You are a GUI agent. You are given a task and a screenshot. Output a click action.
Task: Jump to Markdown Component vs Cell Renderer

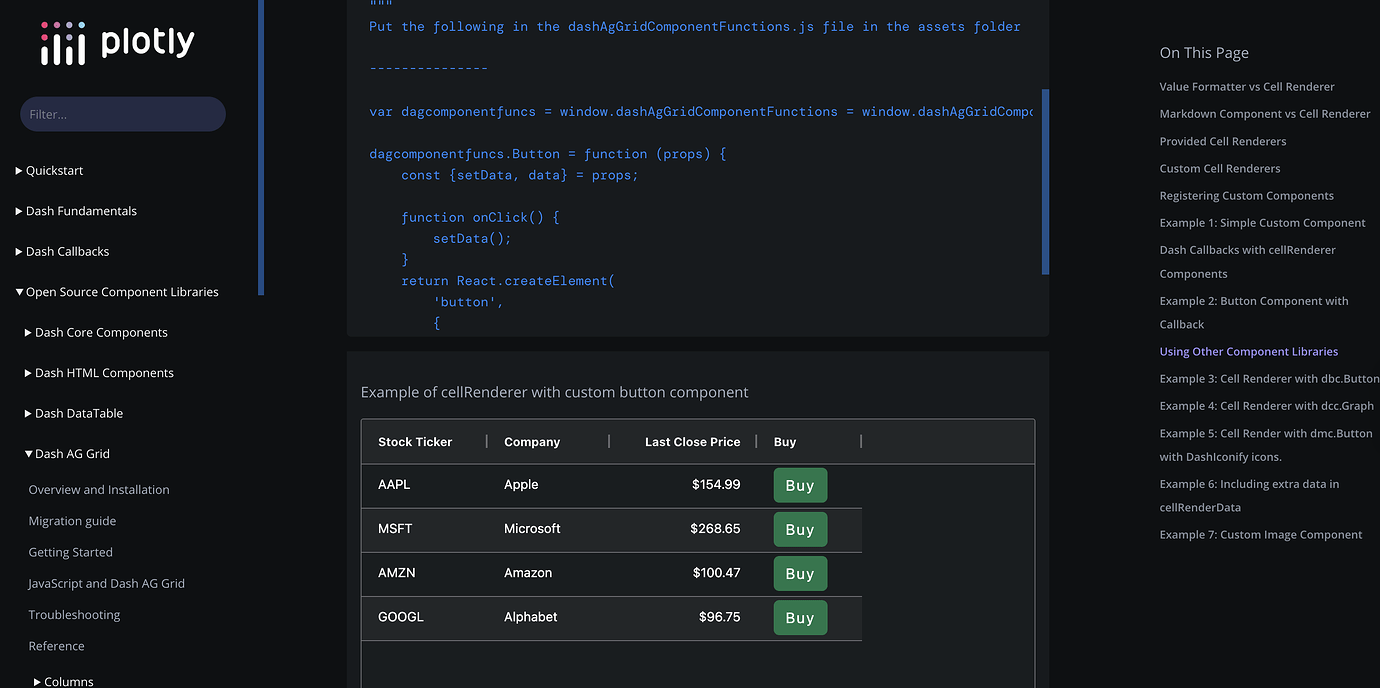[x=1265, y=114]
